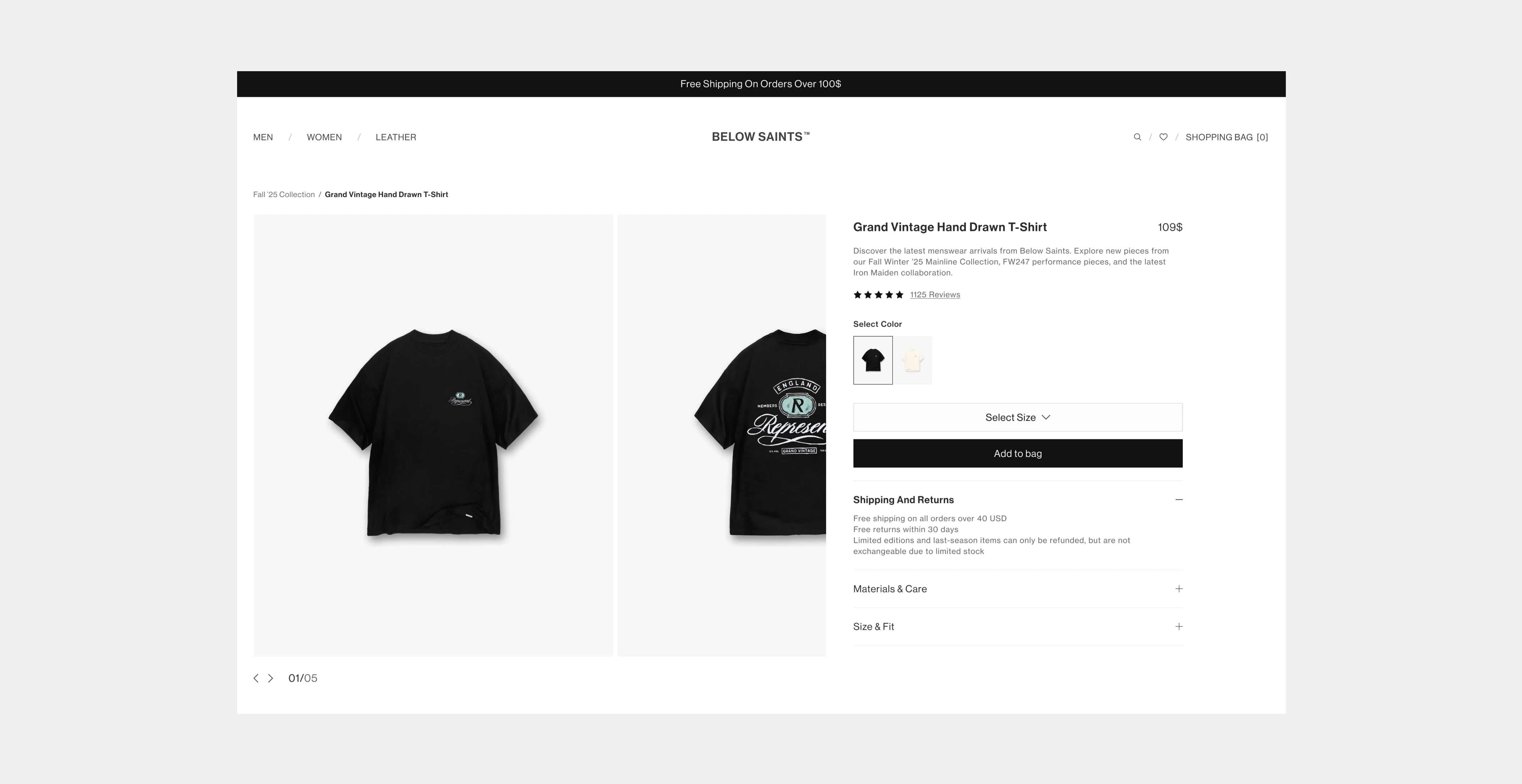
Task: Click the Add to bag button
Action: click(1017, 453)
